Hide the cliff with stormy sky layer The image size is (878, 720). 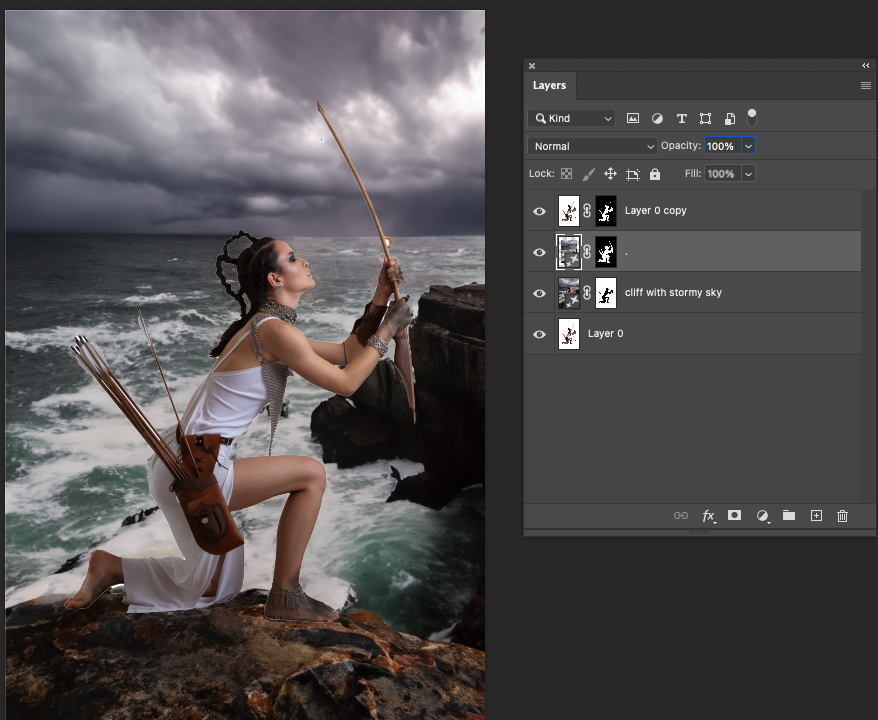[x=539, y=292]
